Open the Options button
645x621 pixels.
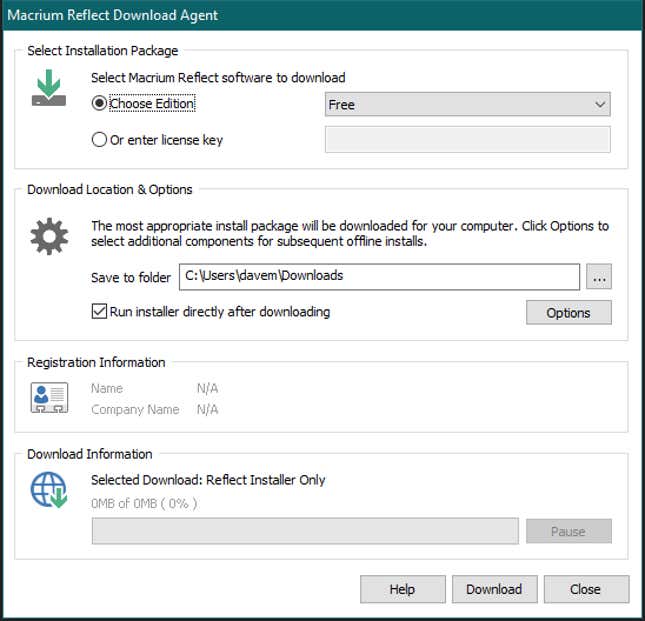568,313
